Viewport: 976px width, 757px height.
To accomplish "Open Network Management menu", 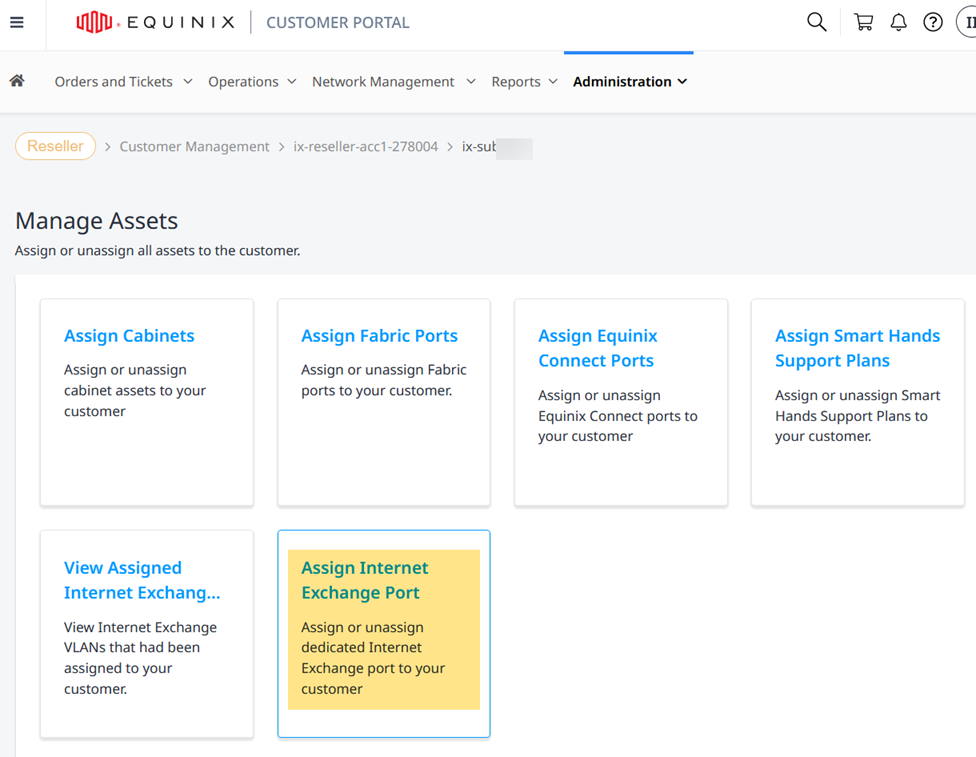I will 383,82.
